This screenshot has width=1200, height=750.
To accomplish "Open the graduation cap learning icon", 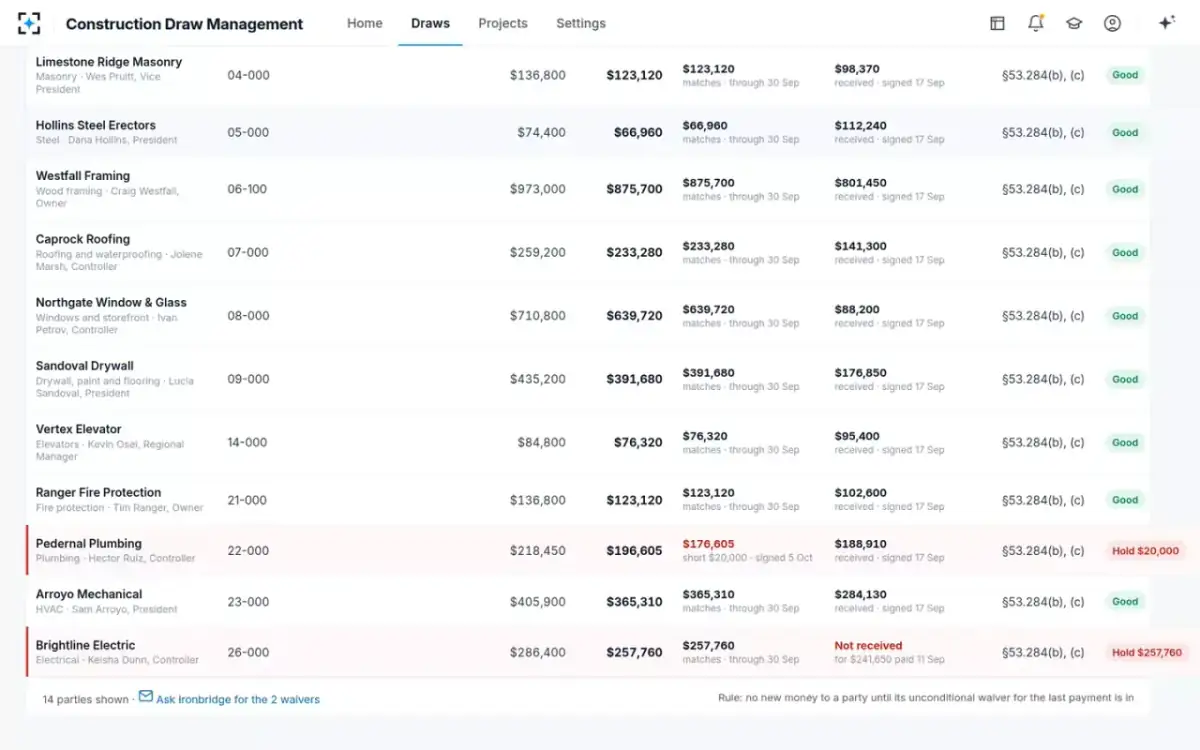I will [x=1074, y=23].
